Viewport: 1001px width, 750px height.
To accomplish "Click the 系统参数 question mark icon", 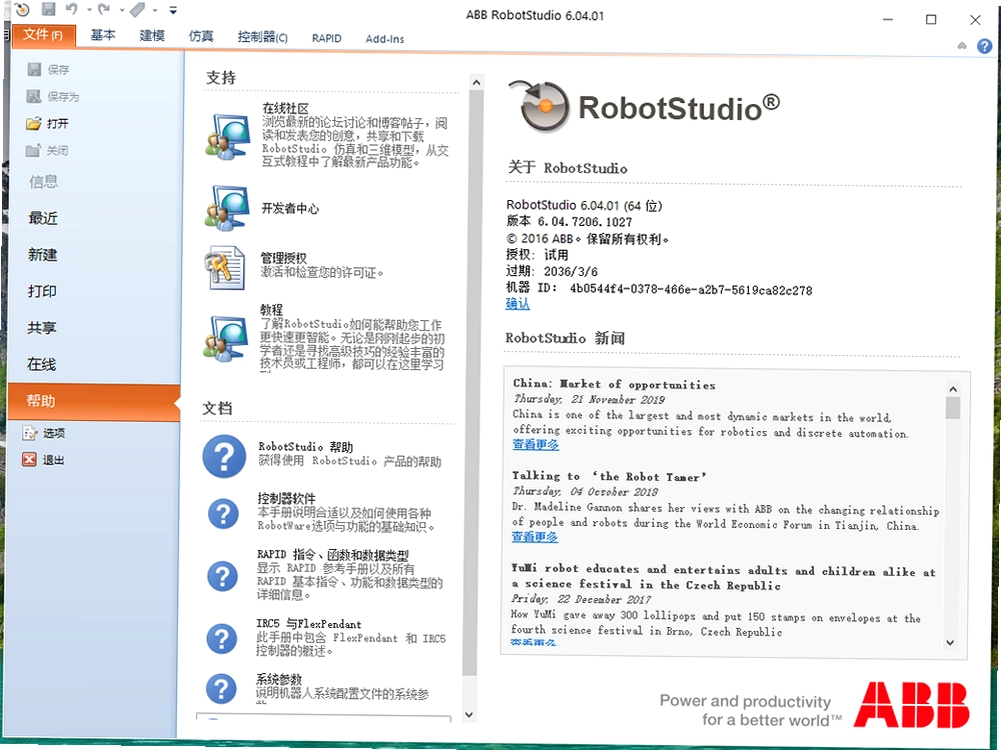I will pyautogui.click(x=222, y=689).
